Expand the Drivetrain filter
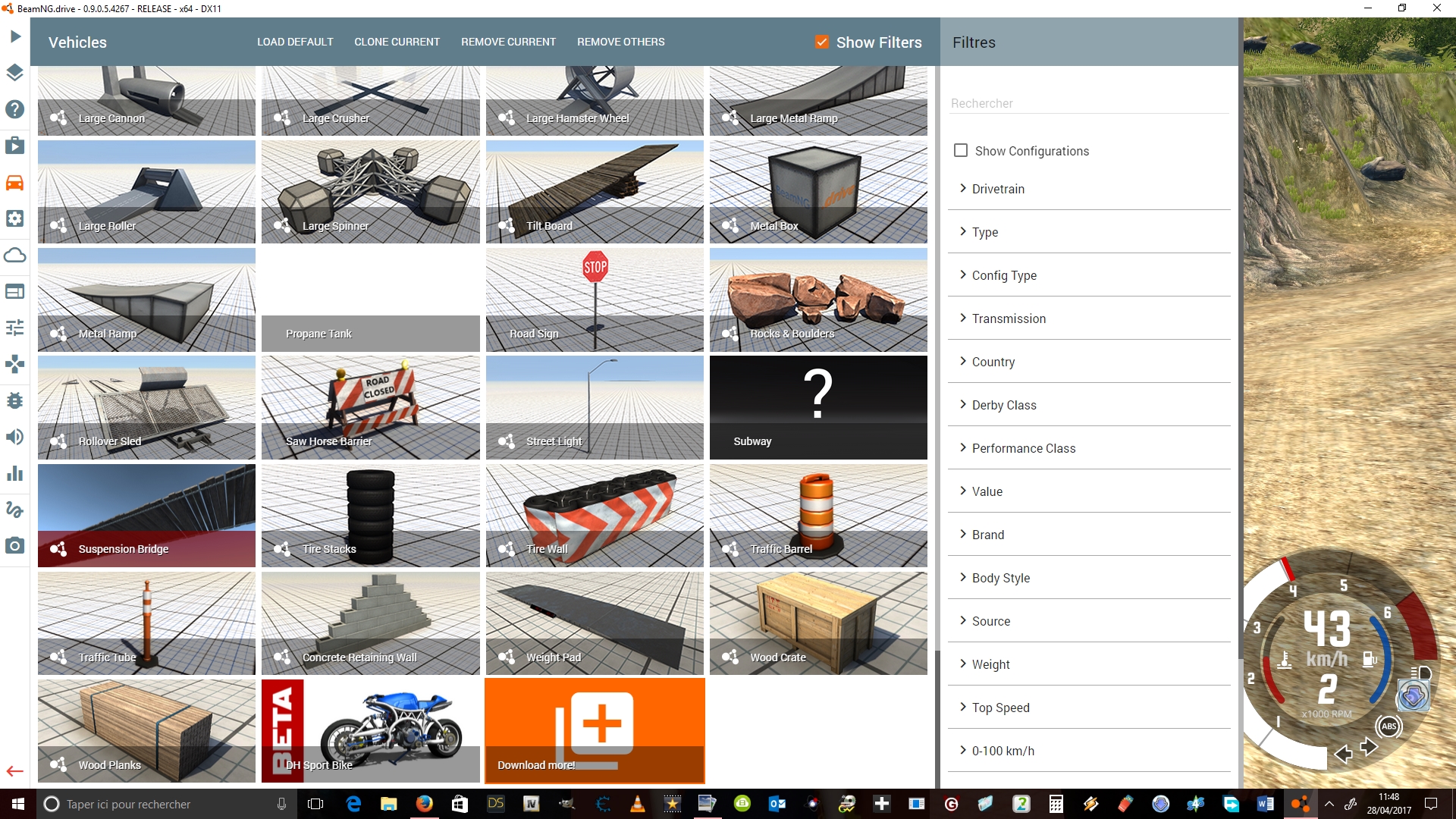This screenshot has height=819, width=1456. coord(1089,189)
